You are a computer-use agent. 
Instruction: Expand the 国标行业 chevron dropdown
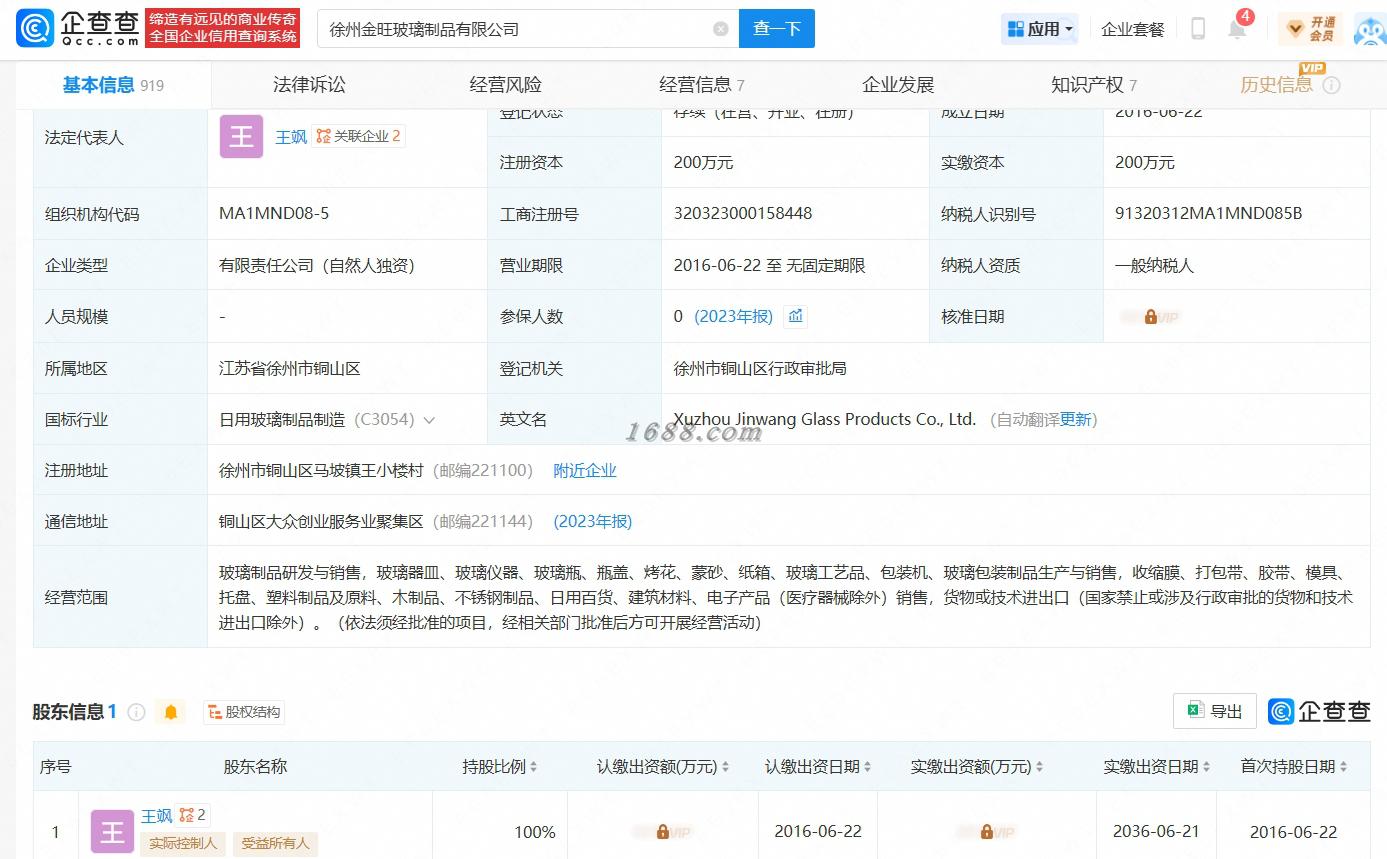pos(429,420)
